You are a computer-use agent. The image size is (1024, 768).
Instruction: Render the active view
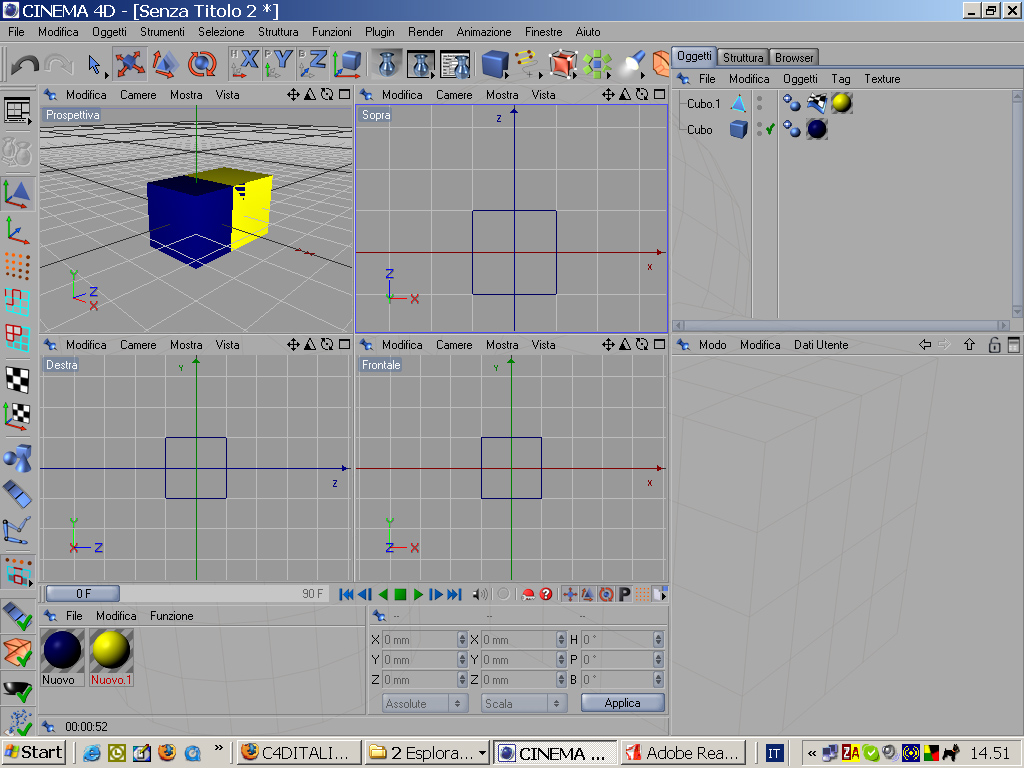pos(387,64)
